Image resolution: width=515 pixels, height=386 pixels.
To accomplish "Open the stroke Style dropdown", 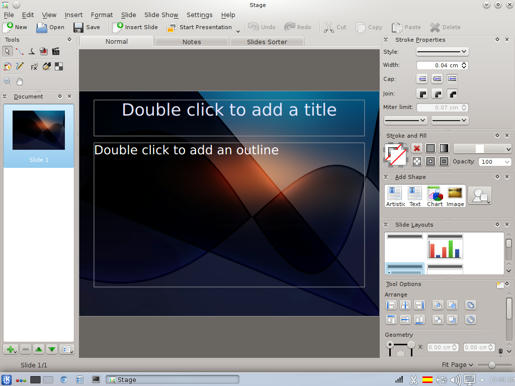I will [x=442, y=52].
